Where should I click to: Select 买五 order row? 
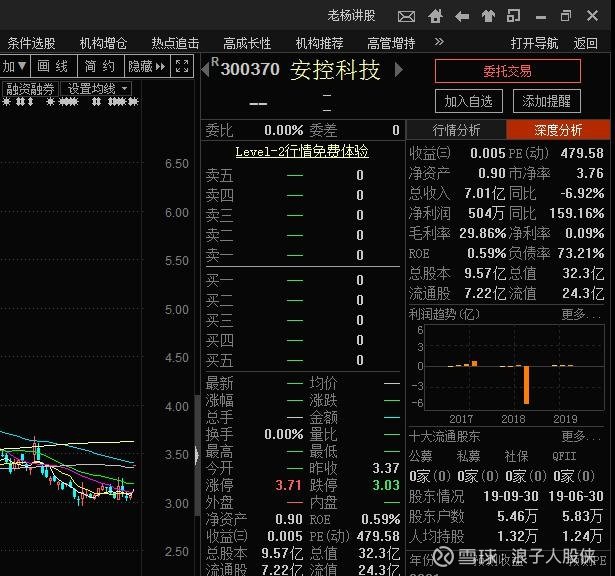pos(302,360)
